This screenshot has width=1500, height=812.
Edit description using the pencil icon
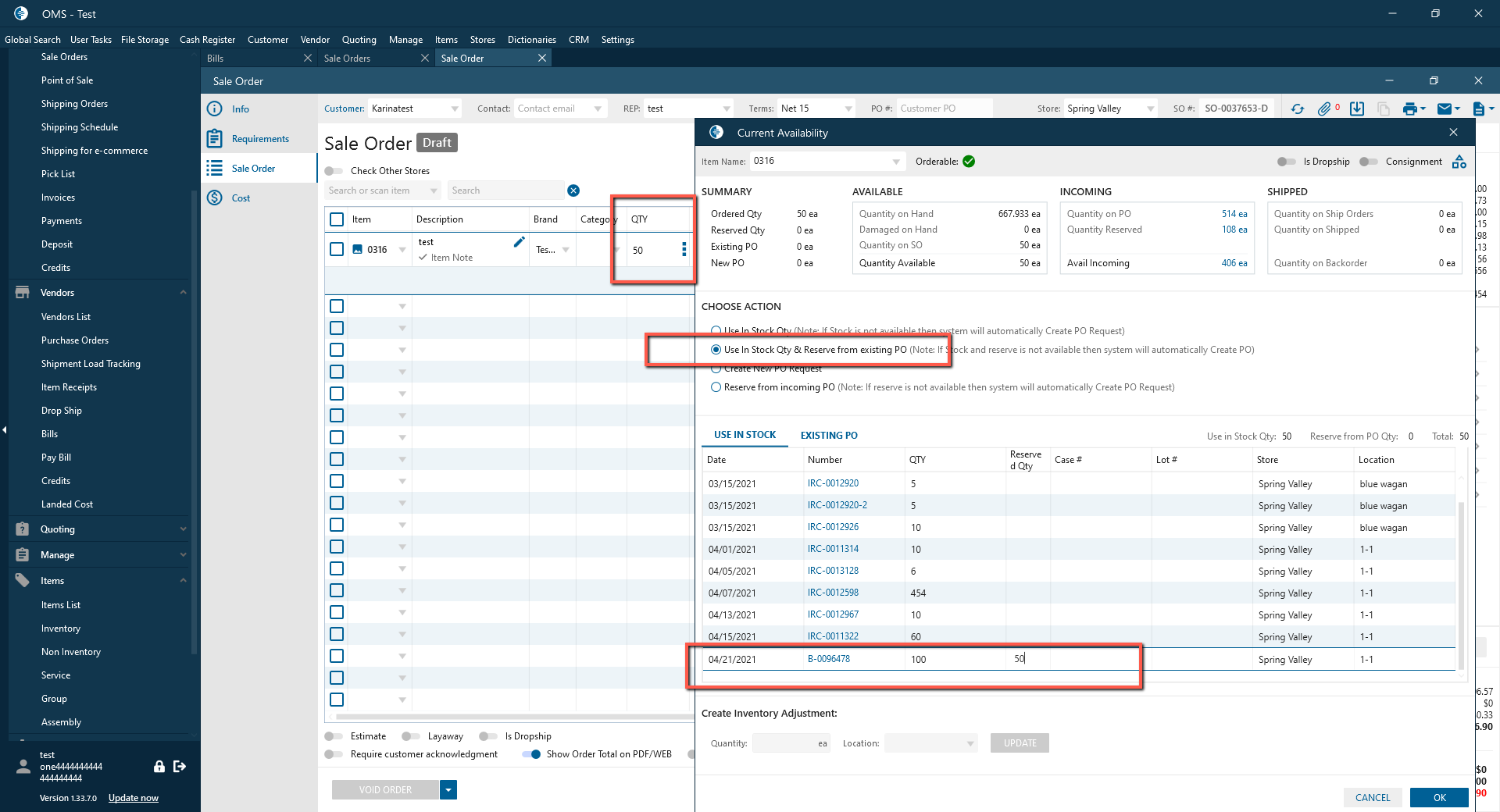point(519,242)
